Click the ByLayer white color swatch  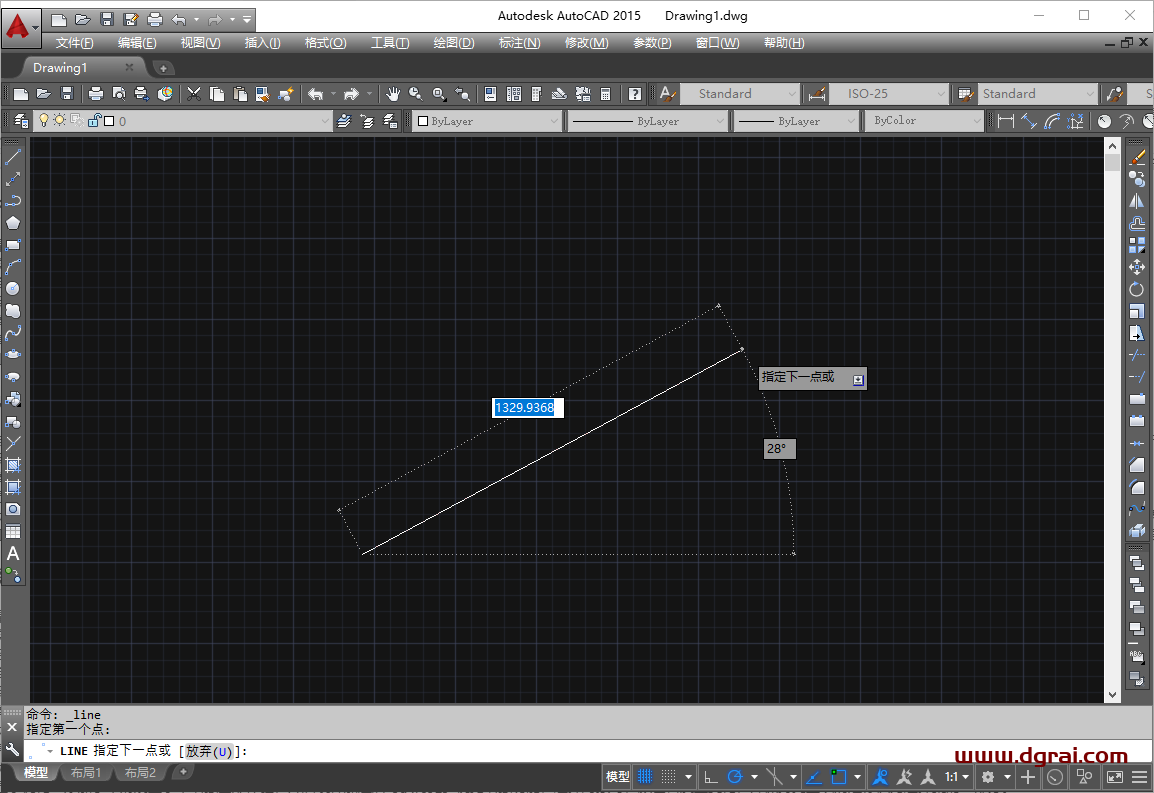422,121
